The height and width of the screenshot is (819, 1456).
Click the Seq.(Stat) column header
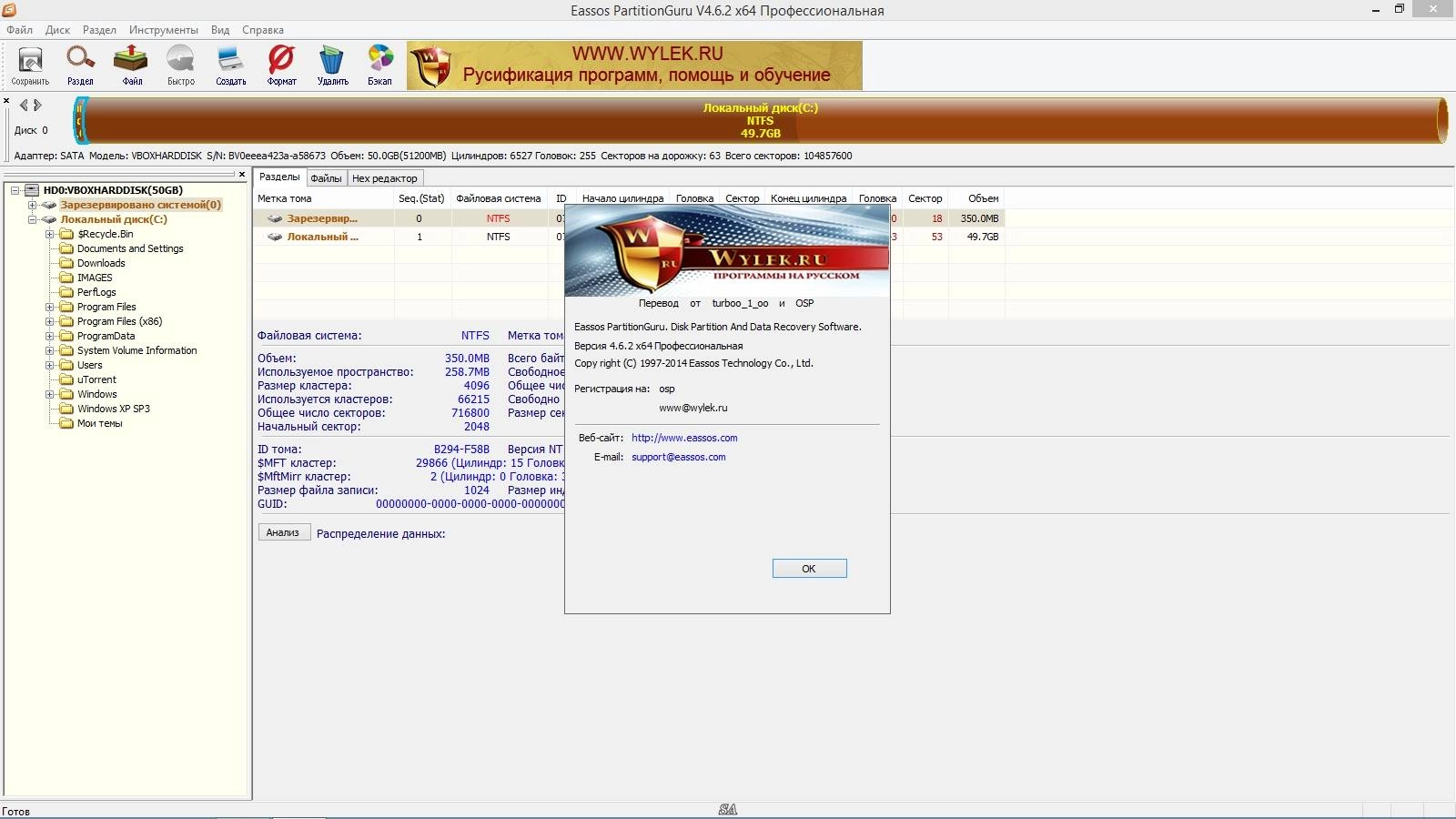point(421,198)
